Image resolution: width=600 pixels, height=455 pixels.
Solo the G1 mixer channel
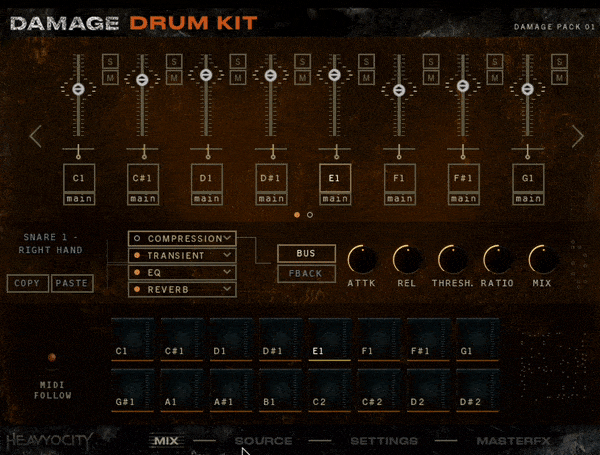[559, 61]
